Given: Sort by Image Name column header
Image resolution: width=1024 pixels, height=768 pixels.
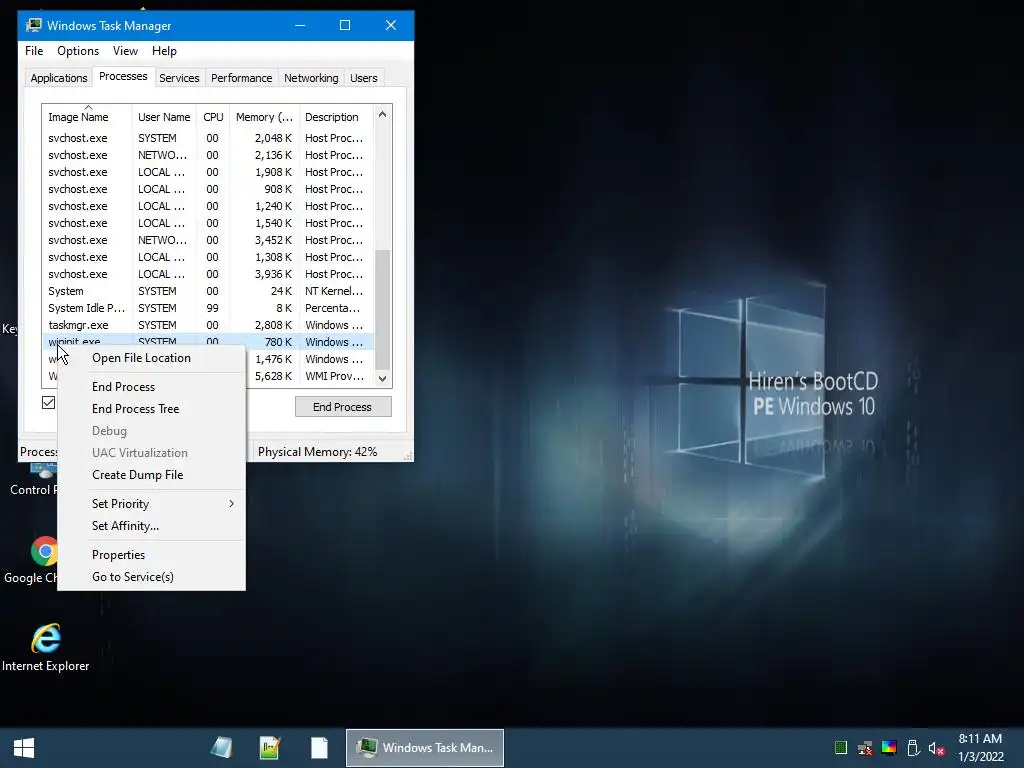Looking at the screenshot, I should (x=87, y=117).
